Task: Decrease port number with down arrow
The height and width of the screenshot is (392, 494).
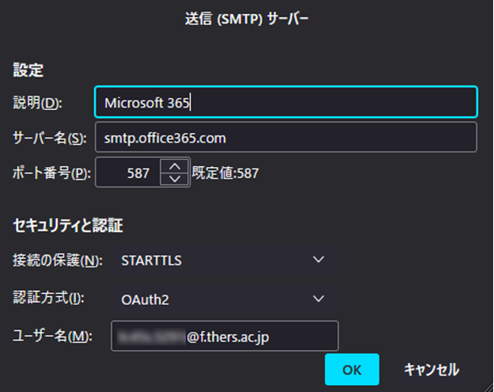Action: click(175, 179)
